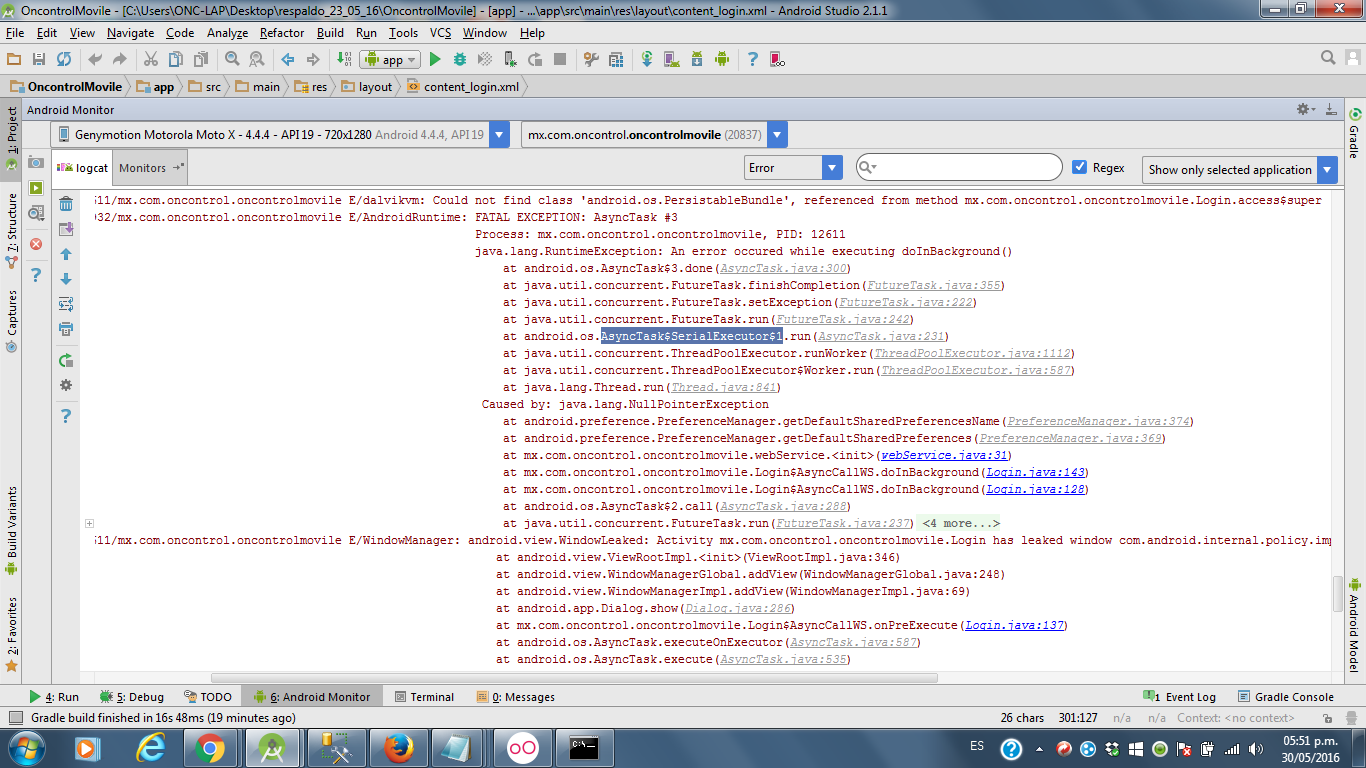Switch to the Monitors tab

[150, 168]
